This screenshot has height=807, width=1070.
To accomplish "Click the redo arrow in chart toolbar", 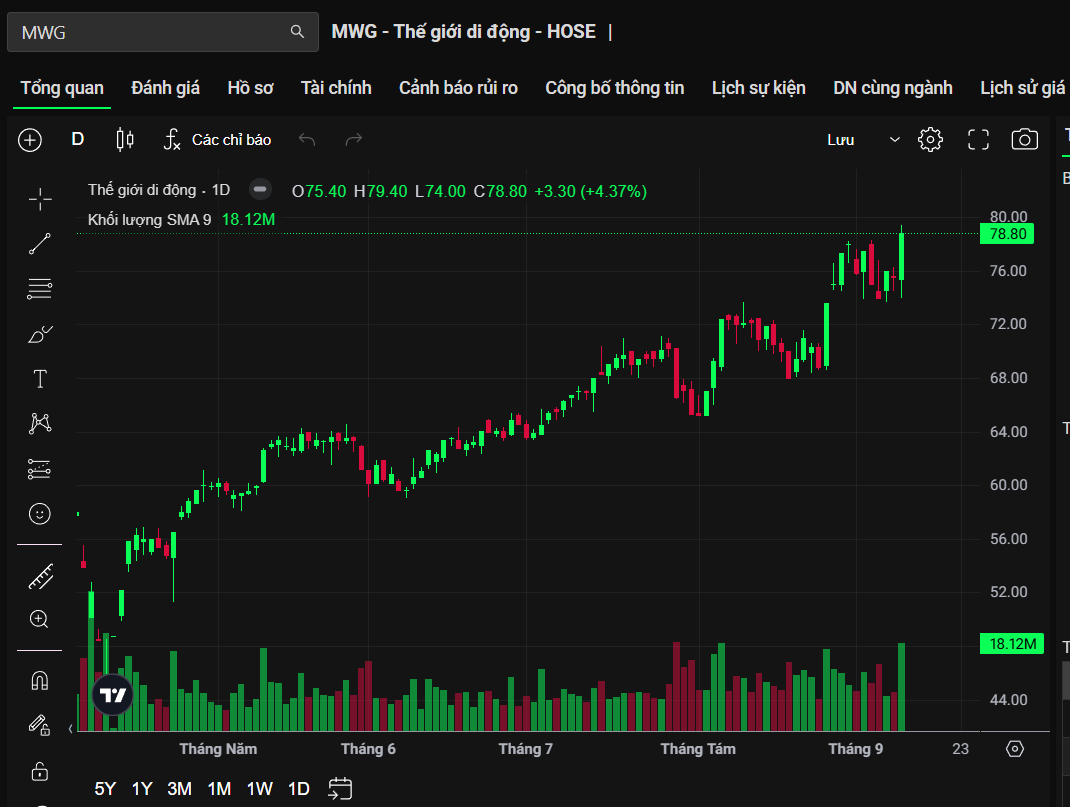I will 353,140.
